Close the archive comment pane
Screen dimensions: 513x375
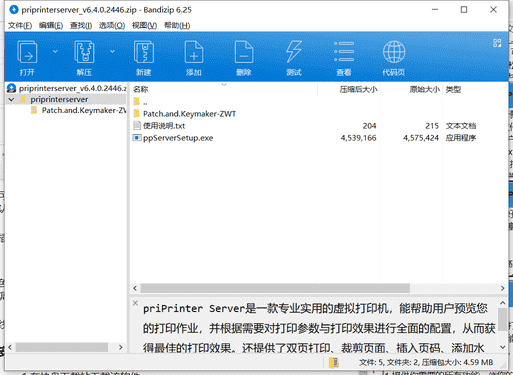(135, 303)
